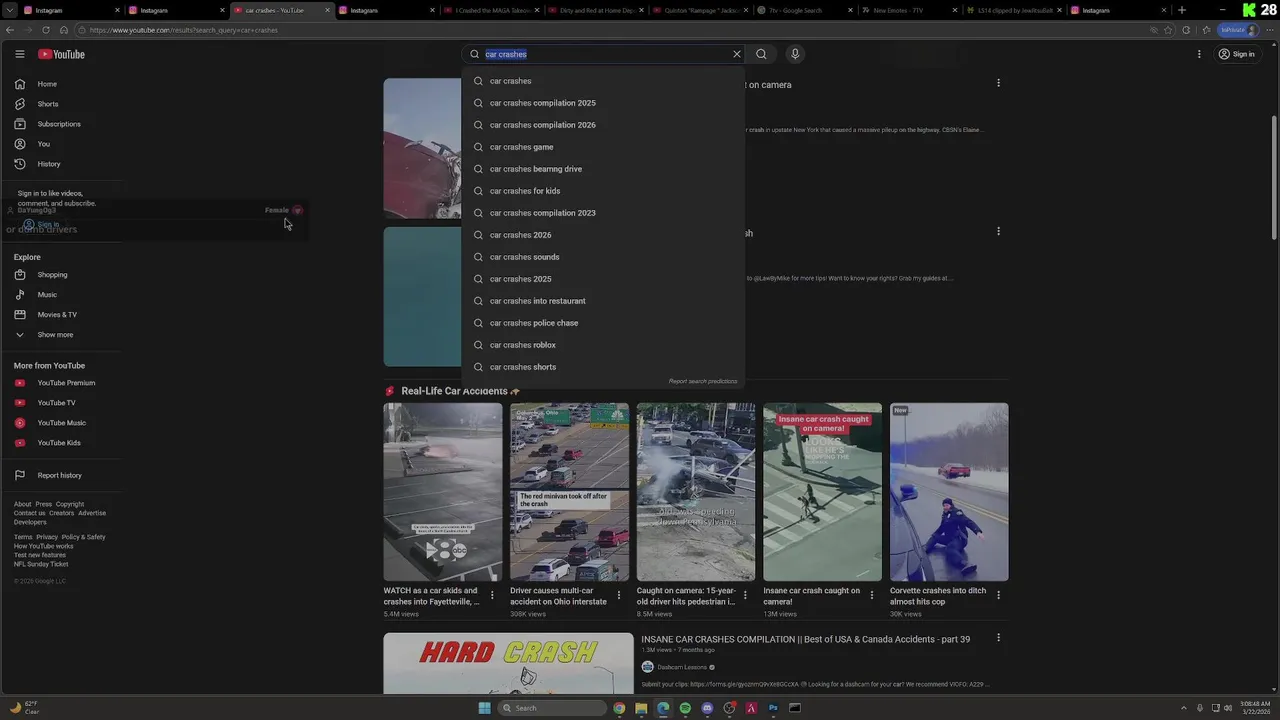Click the browser address bar URL
The width and height of the screenshot is (1280, 720).
[x=183, y=30]
